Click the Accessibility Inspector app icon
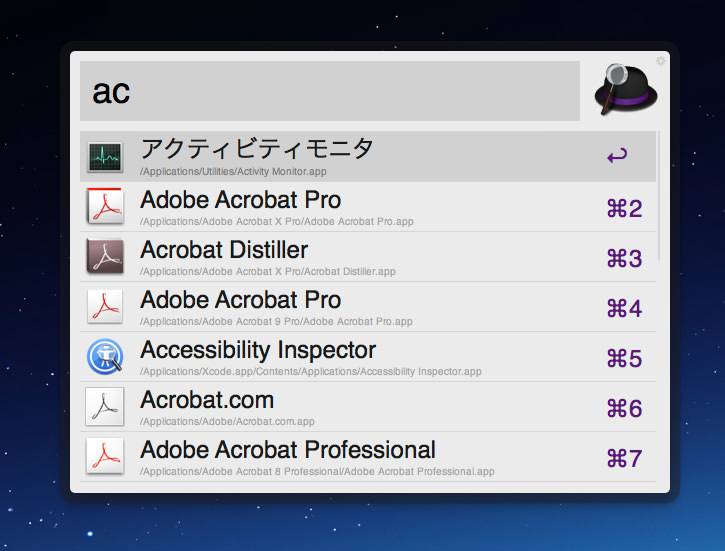This screenshot has height=551, width=725. coord(105,356)
